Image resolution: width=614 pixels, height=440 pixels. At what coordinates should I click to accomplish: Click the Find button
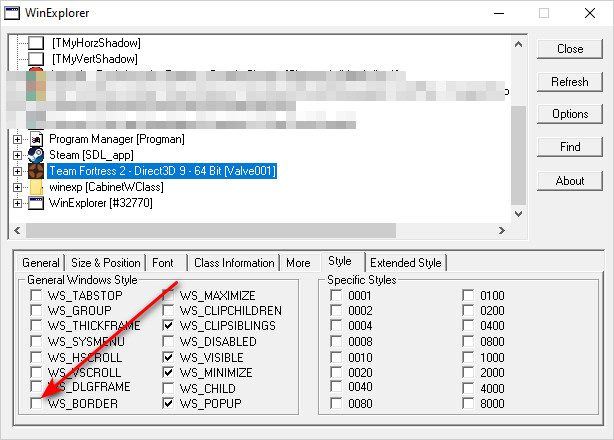click(570, 147)
